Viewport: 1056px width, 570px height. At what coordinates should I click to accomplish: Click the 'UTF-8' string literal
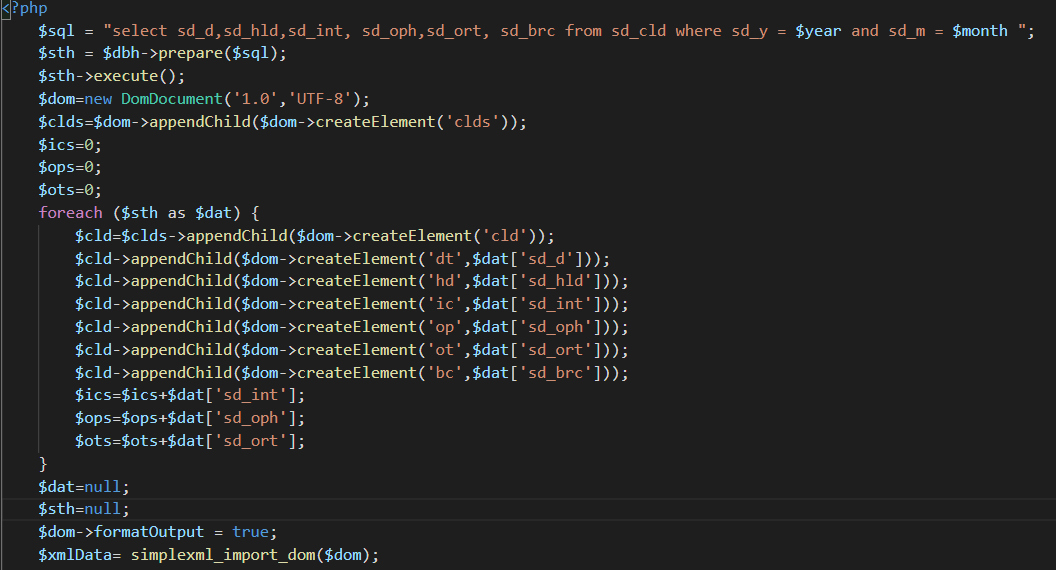click(320, 99)
